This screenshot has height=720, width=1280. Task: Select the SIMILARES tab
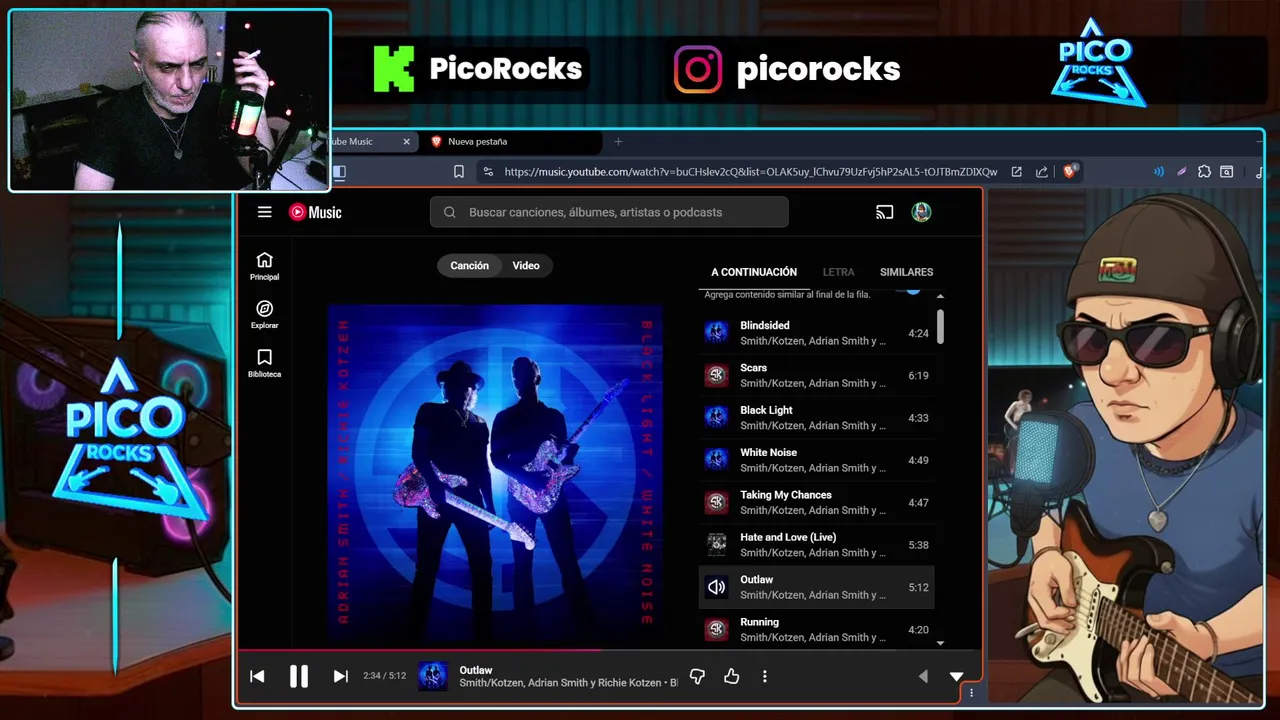[906, 272]
